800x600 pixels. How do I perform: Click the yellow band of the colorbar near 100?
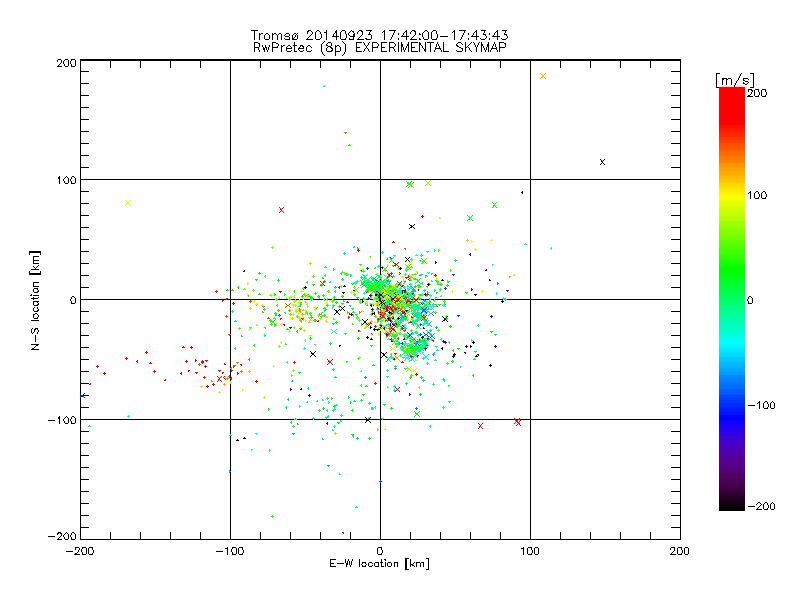[732, 195]
